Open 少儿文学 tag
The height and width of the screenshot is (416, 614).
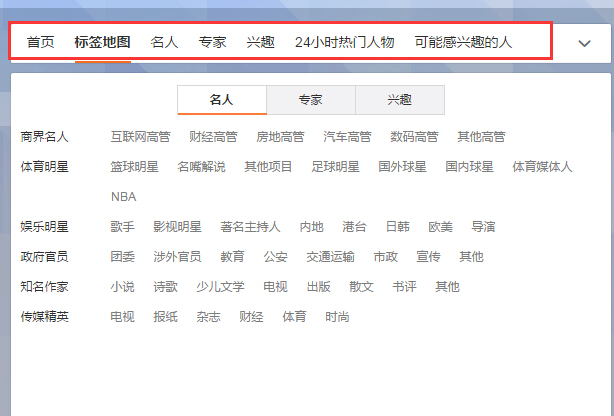[x=220, y=287]
